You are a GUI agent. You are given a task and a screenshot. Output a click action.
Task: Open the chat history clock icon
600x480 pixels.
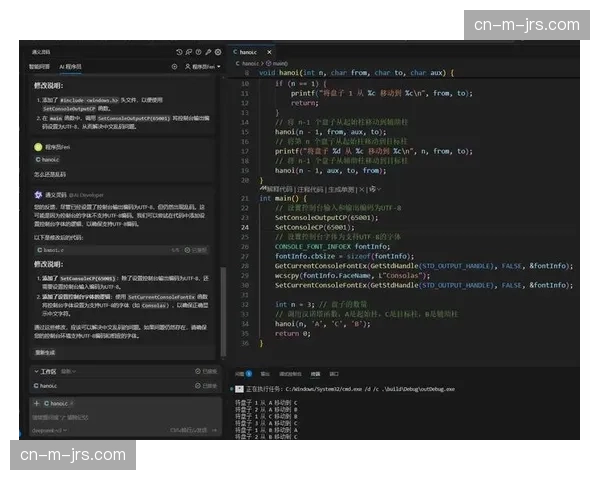click(179, 51)
